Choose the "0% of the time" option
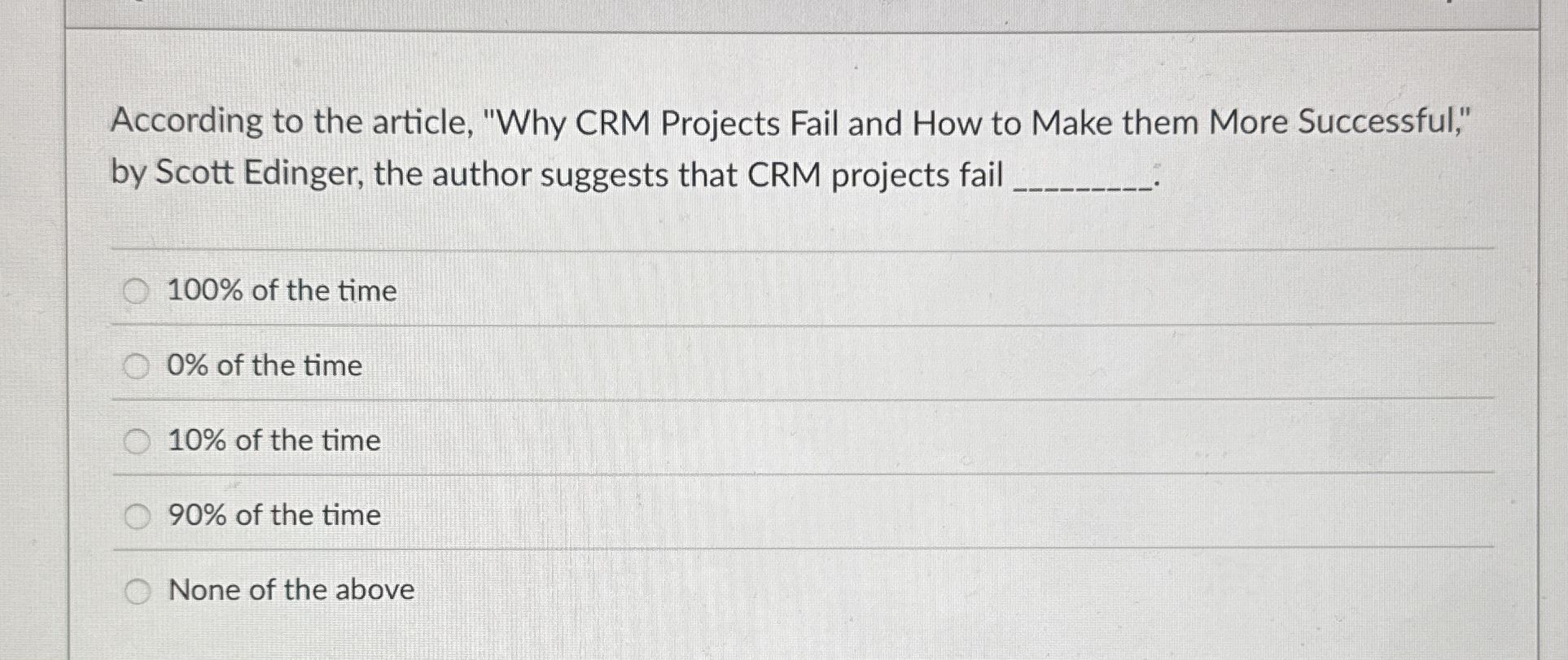1568x660 pixels. pos(137,365)
